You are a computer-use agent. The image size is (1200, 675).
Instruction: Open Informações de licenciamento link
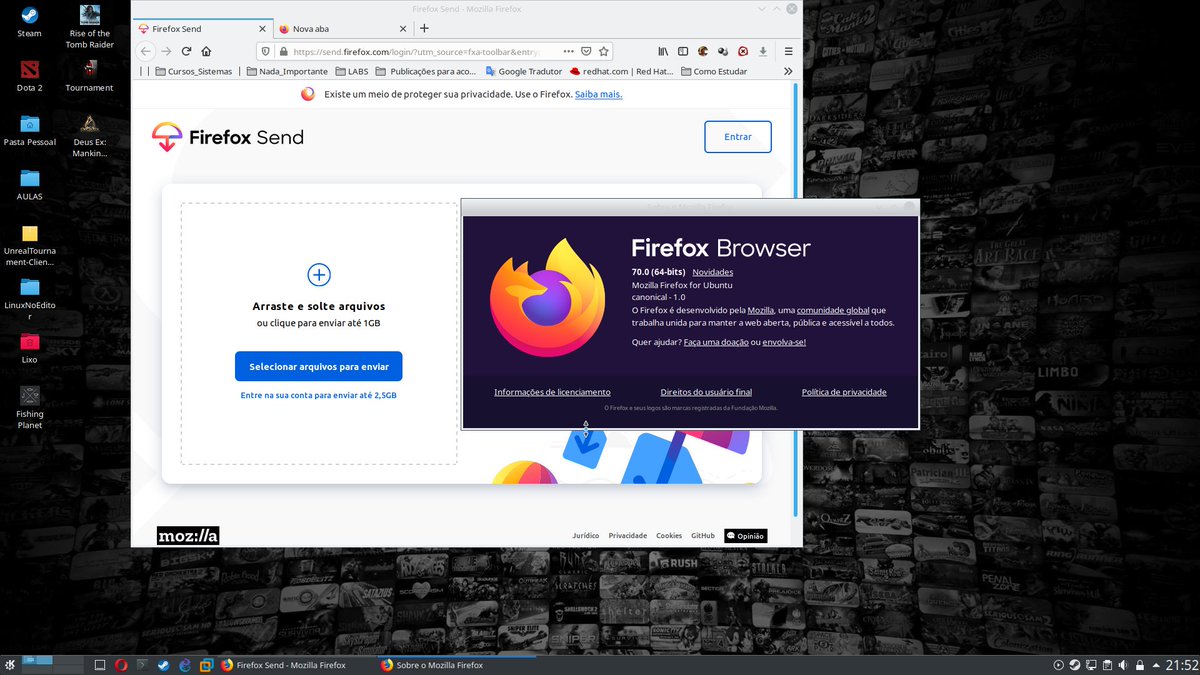(552, 392)
